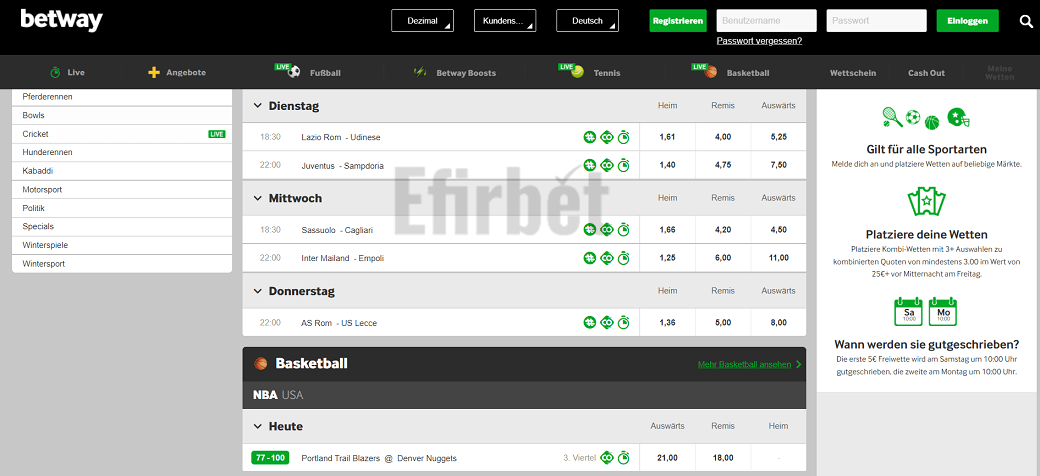Select Specials in the sports list

122,227
